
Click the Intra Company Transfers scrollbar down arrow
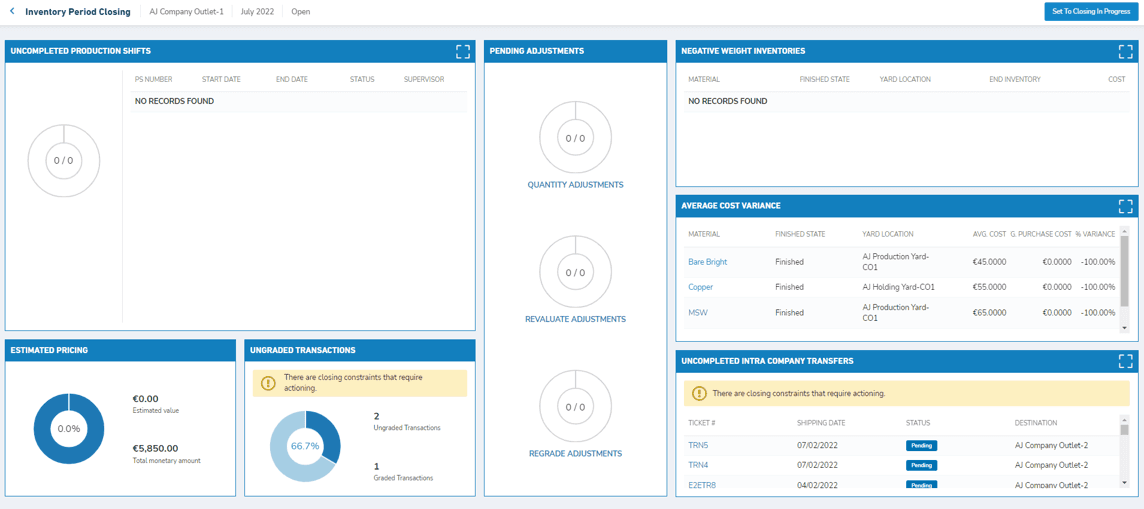click(1124, 481)
